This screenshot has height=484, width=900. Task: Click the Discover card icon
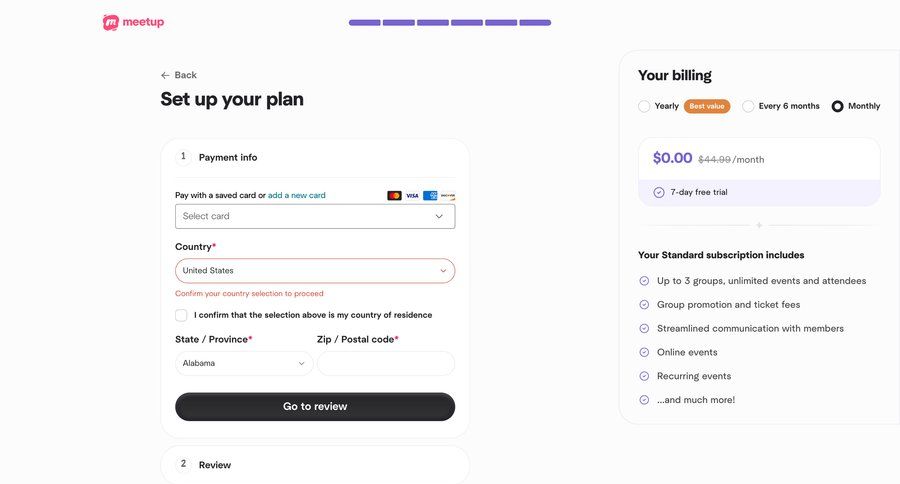[x=447, y=196]
